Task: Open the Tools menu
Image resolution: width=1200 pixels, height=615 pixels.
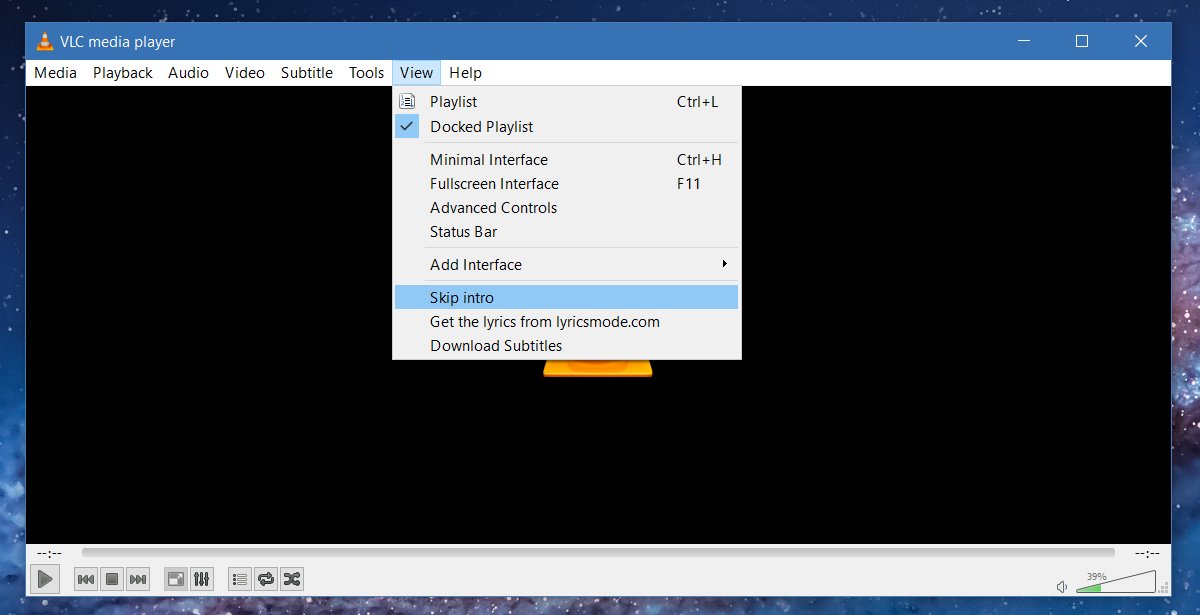Action: (x=367, y=73)
